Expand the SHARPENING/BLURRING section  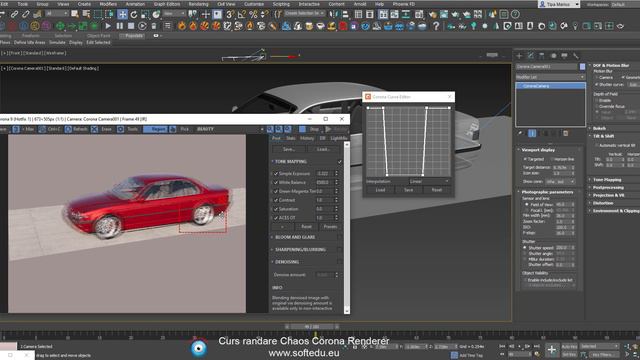point(272,249)
